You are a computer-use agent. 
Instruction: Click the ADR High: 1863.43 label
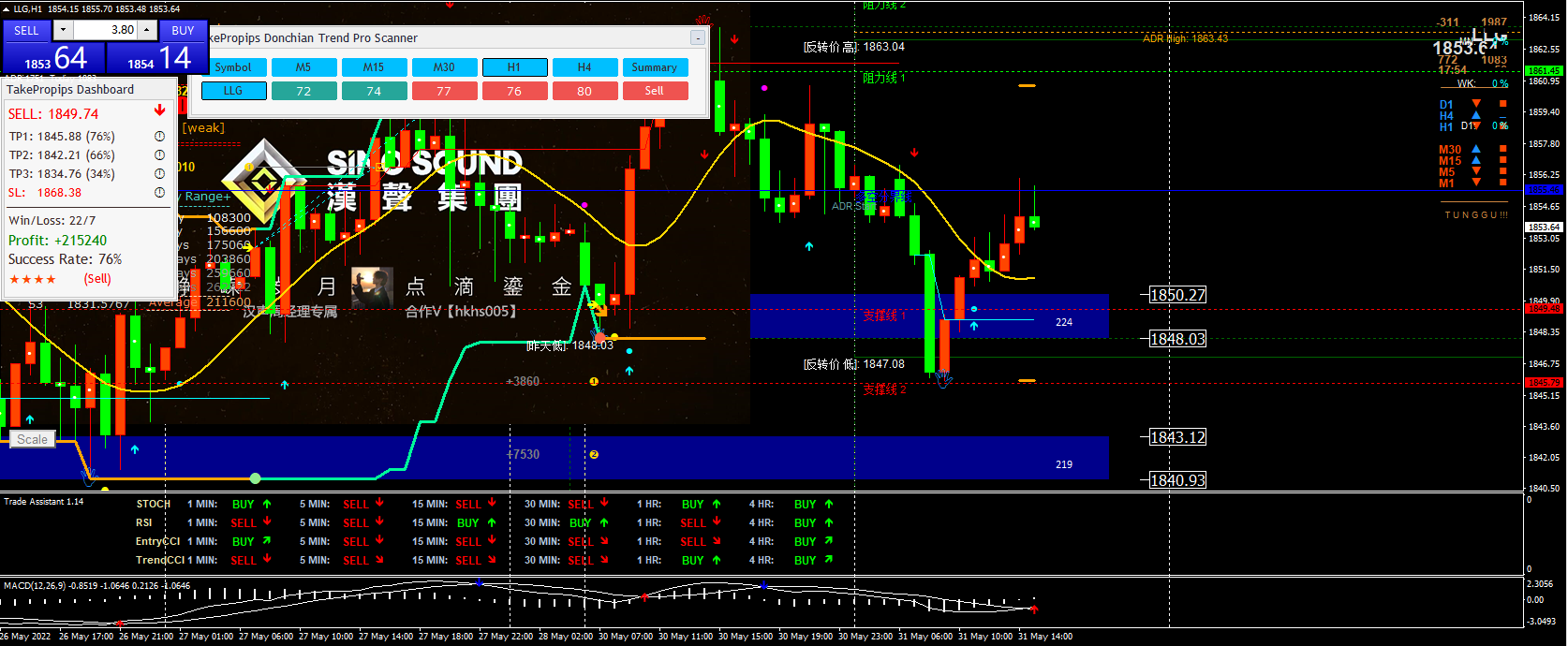point(1185,38)
